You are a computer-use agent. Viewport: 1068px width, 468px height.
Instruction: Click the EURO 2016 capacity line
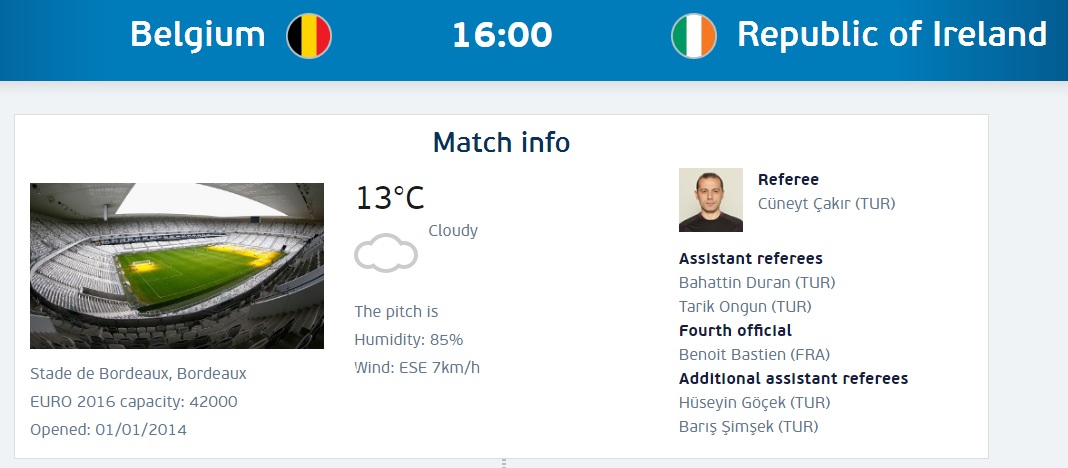coord(134,402)
